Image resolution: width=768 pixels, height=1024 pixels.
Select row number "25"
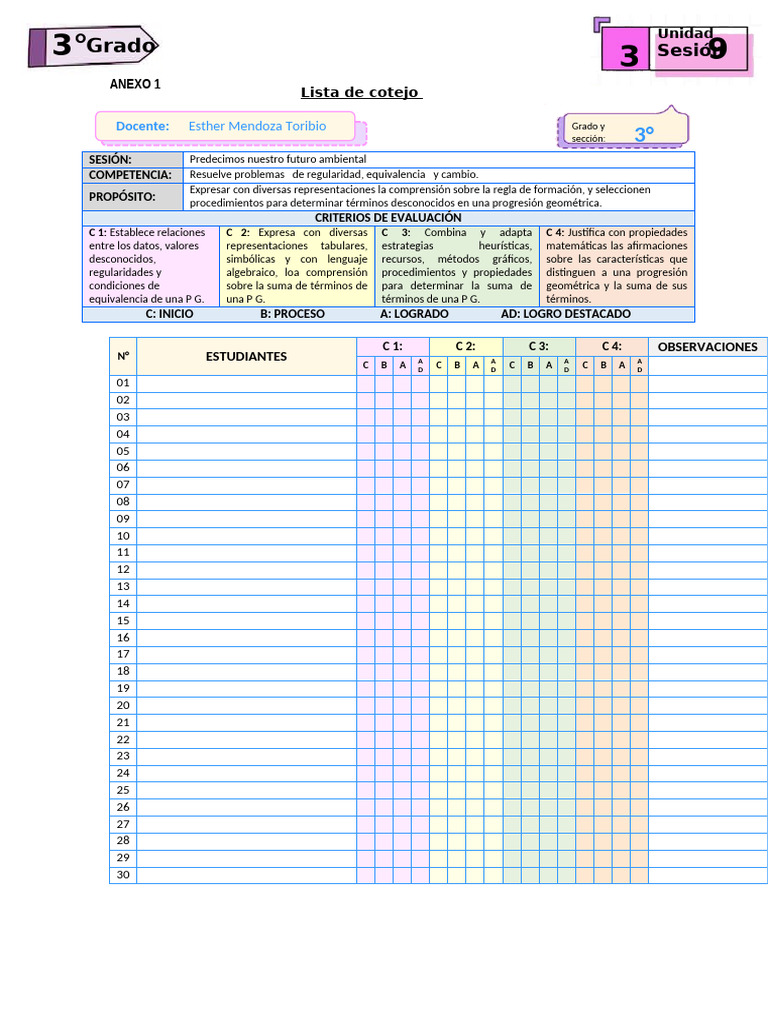pyautogui.click(x=123, y=790)
